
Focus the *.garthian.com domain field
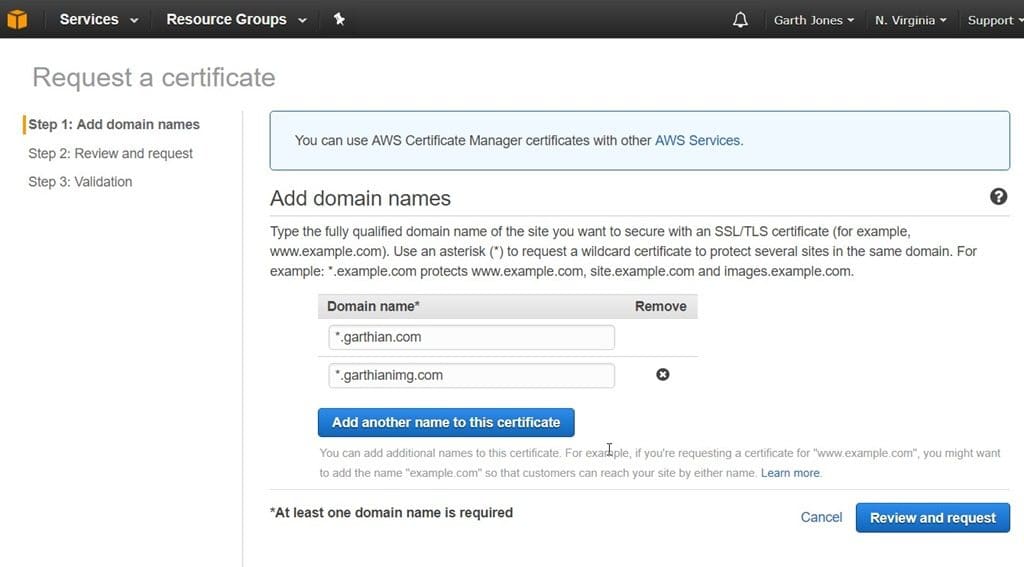pos(472,337)
